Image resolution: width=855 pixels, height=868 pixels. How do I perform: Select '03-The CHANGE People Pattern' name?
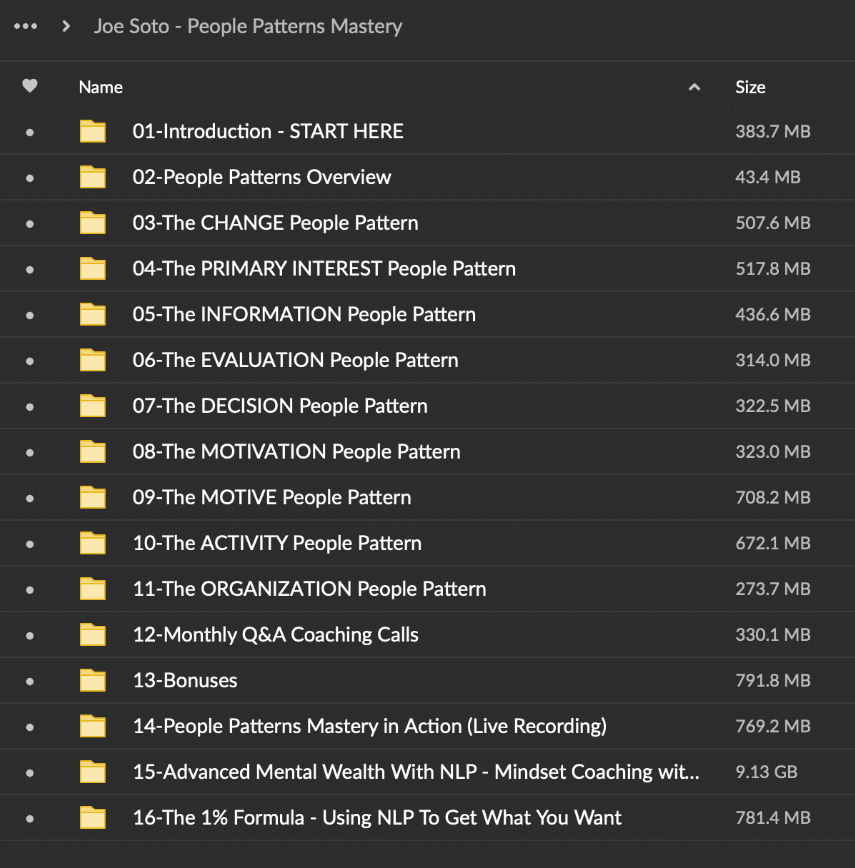tap(276, 223)
